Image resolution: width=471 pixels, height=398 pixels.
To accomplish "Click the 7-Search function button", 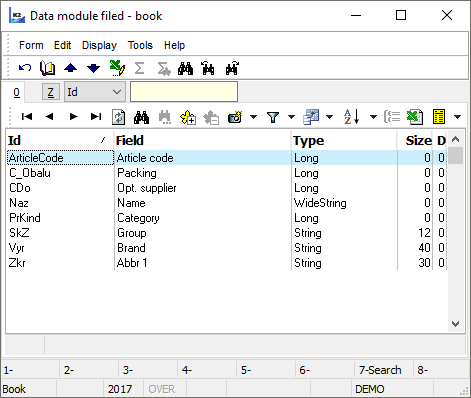I will point(380,370).
